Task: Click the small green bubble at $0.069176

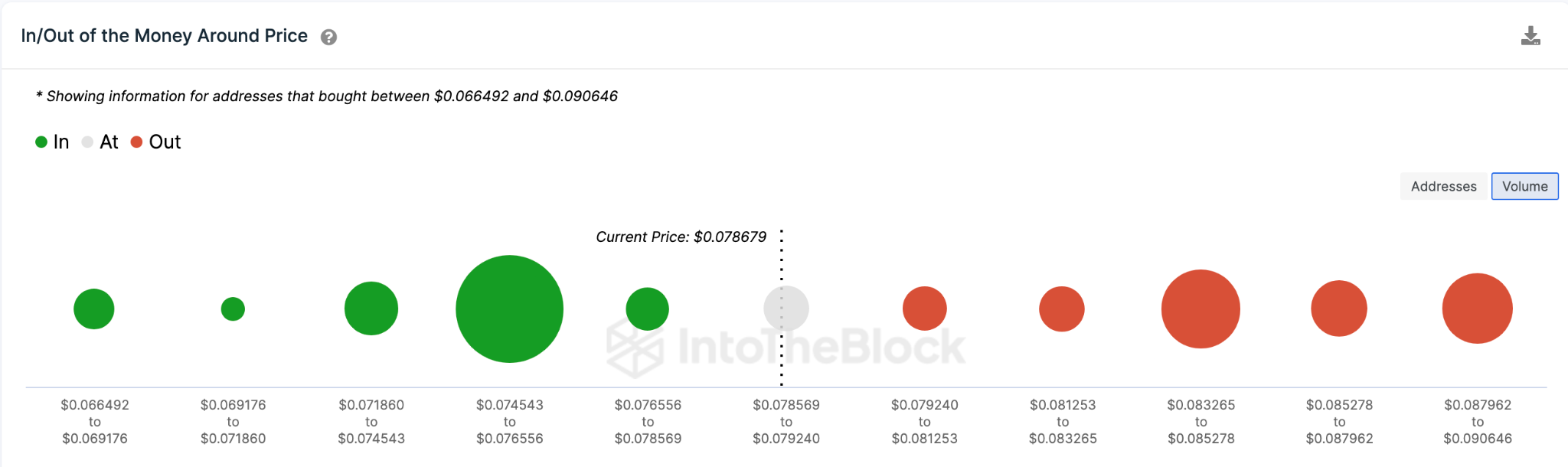Action: point(233,309)
